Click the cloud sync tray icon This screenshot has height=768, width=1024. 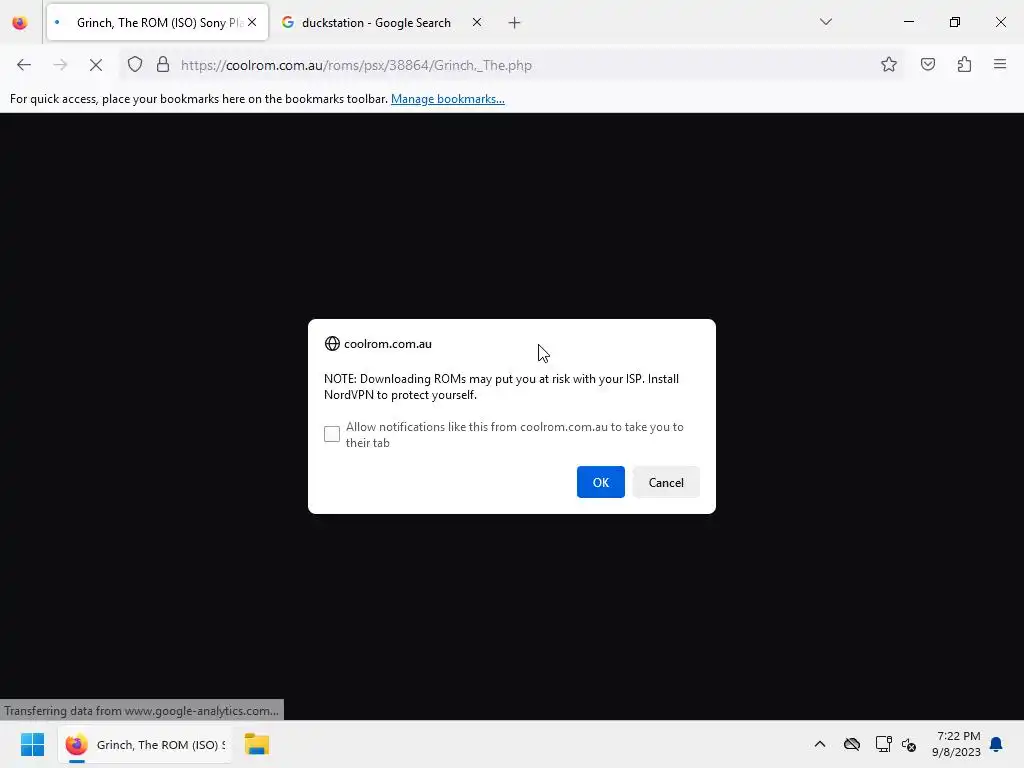pos(852,744)
